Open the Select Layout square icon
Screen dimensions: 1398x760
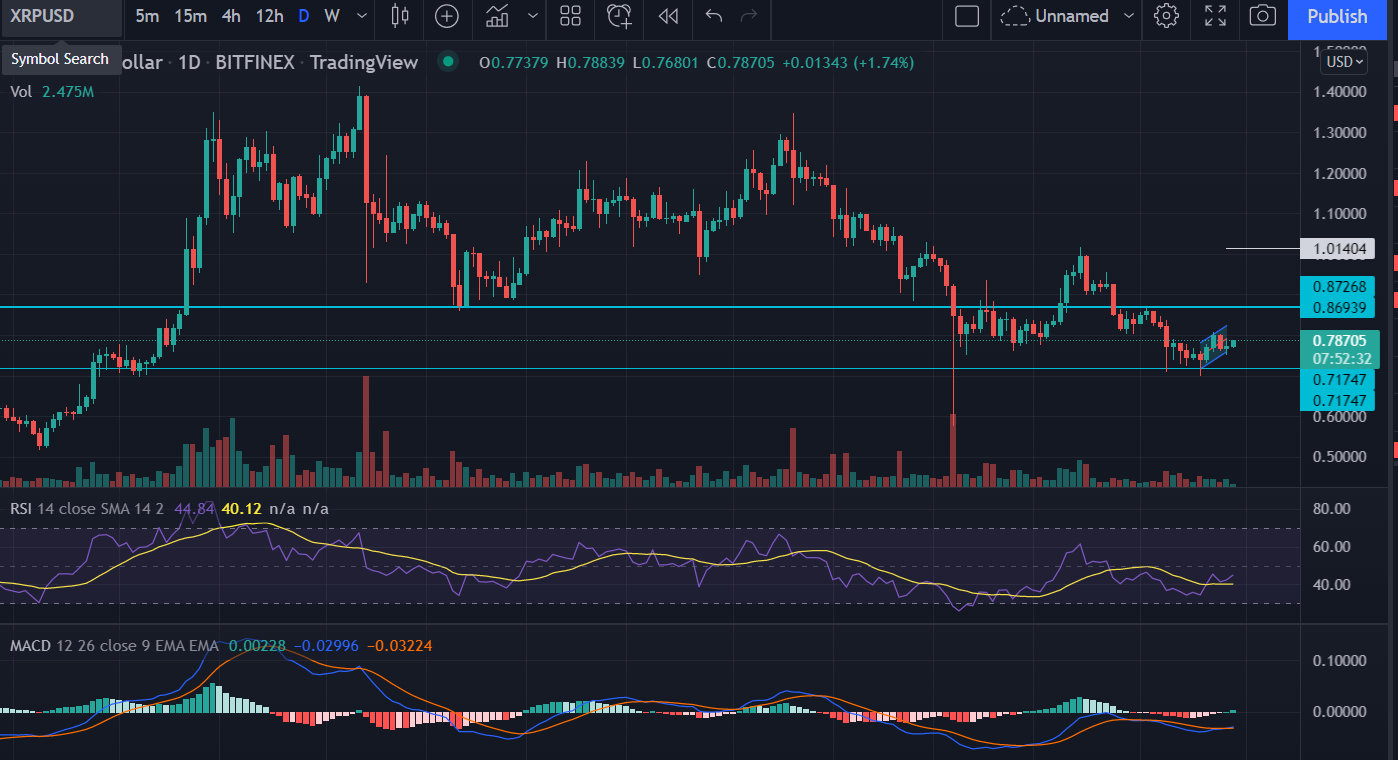pyautogui.click(x=966, y=16)
